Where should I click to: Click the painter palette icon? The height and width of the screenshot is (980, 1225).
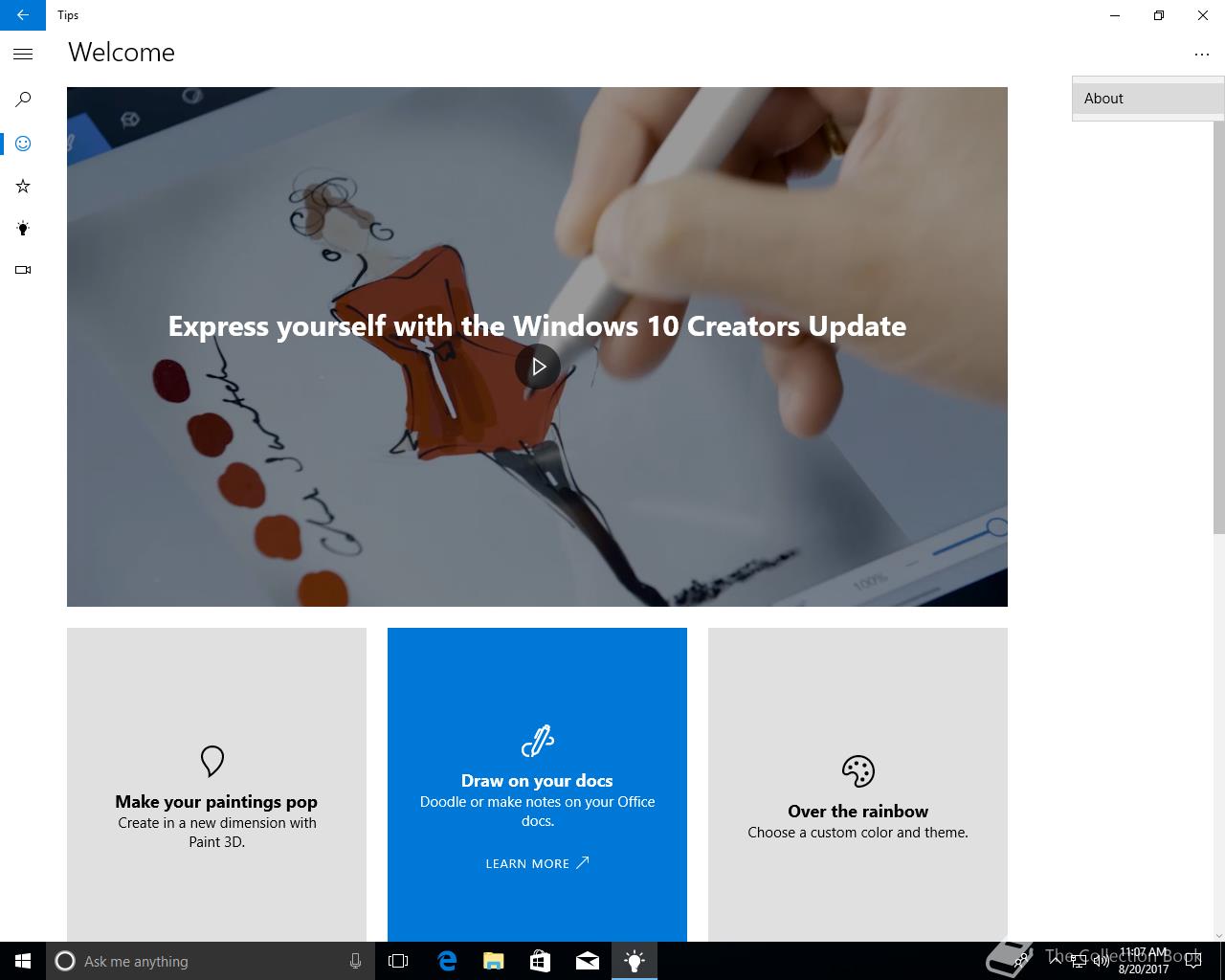point(857,770)
